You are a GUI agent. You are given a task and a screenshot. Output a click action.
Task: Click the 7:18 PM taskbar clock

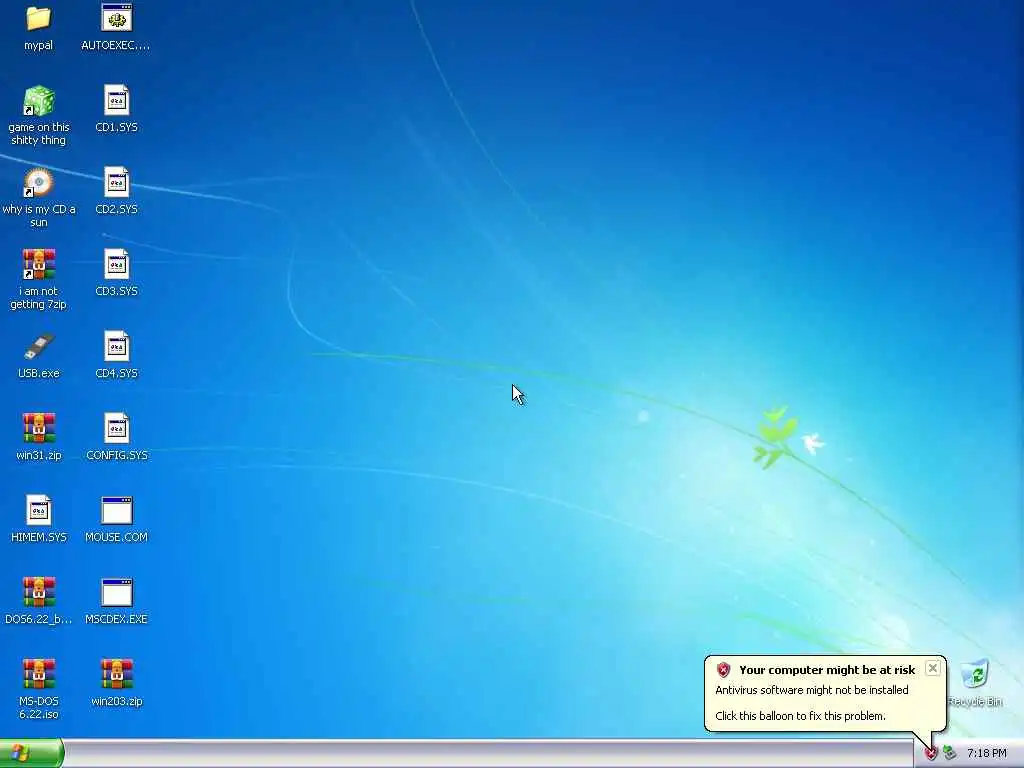tap(987, 754)
